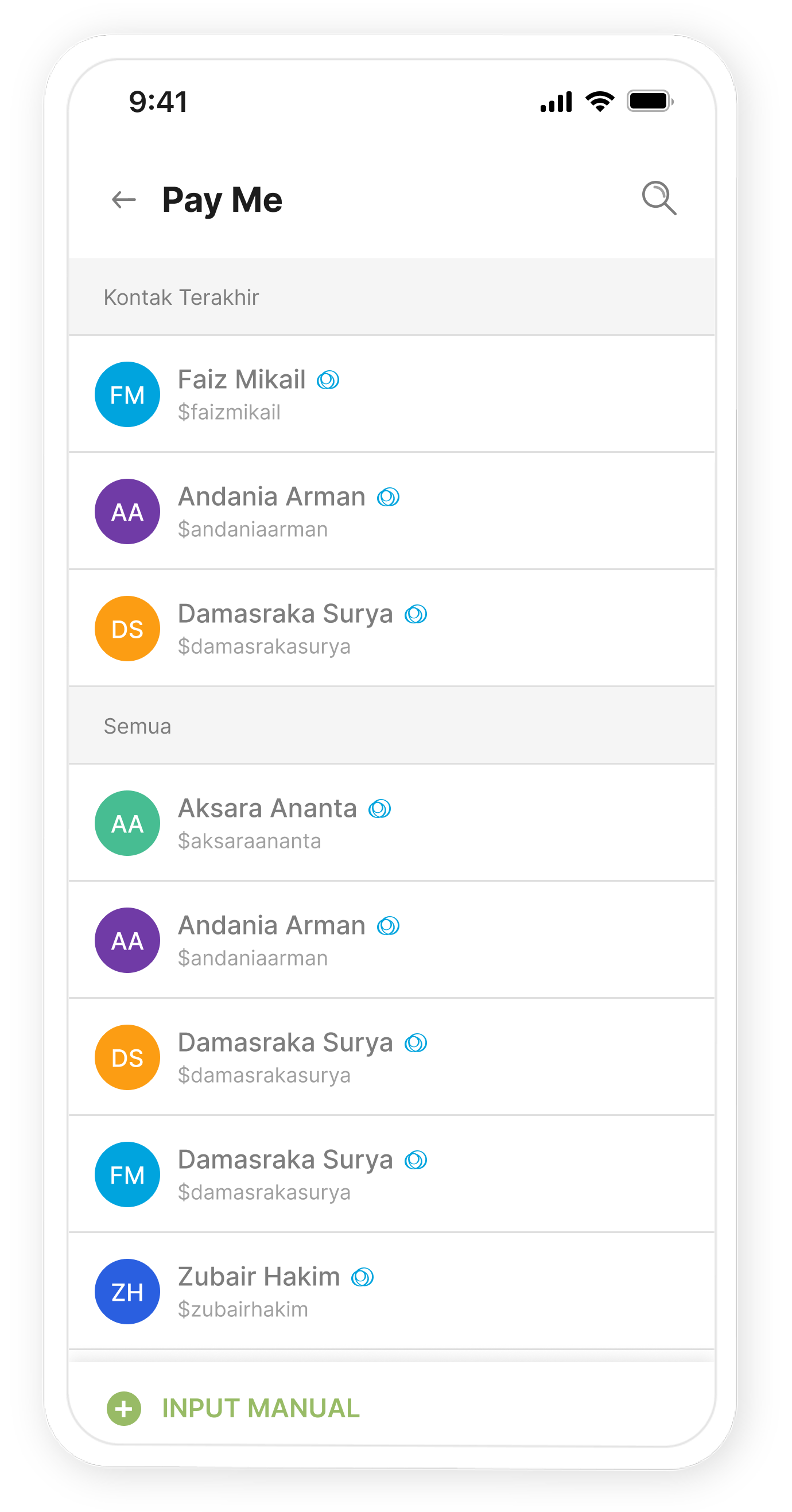Screen dimensions: 792x1512
Task: Tap the Semua section header
Action: [x=392, y=726]
